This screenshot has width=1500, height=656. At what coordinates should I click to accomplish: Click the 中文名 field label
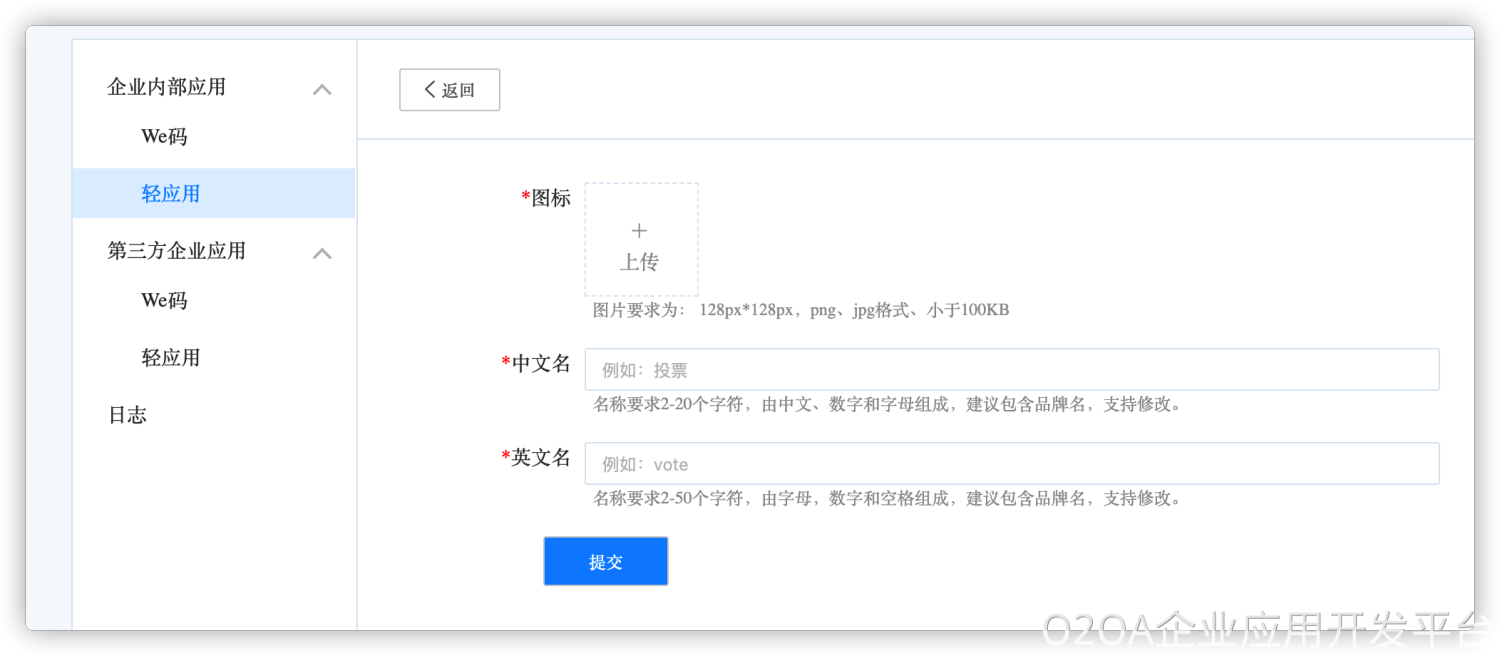click(x=540, y=364)
